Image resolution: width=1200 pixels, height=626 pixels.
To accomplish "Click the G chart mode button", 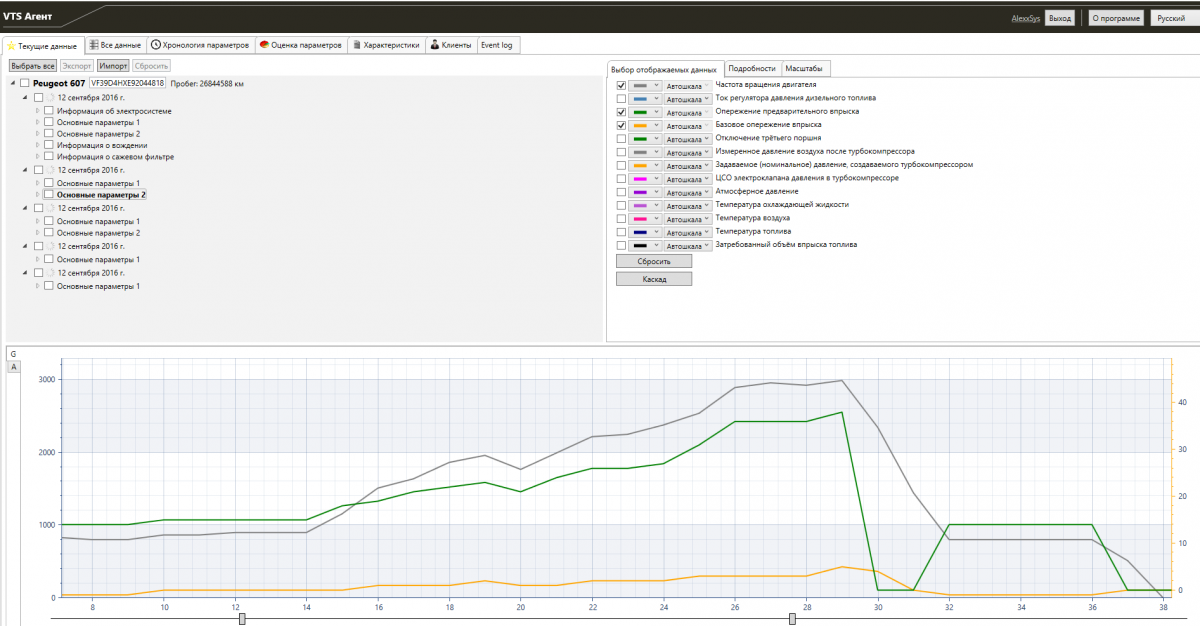I will tap(13, 355).
